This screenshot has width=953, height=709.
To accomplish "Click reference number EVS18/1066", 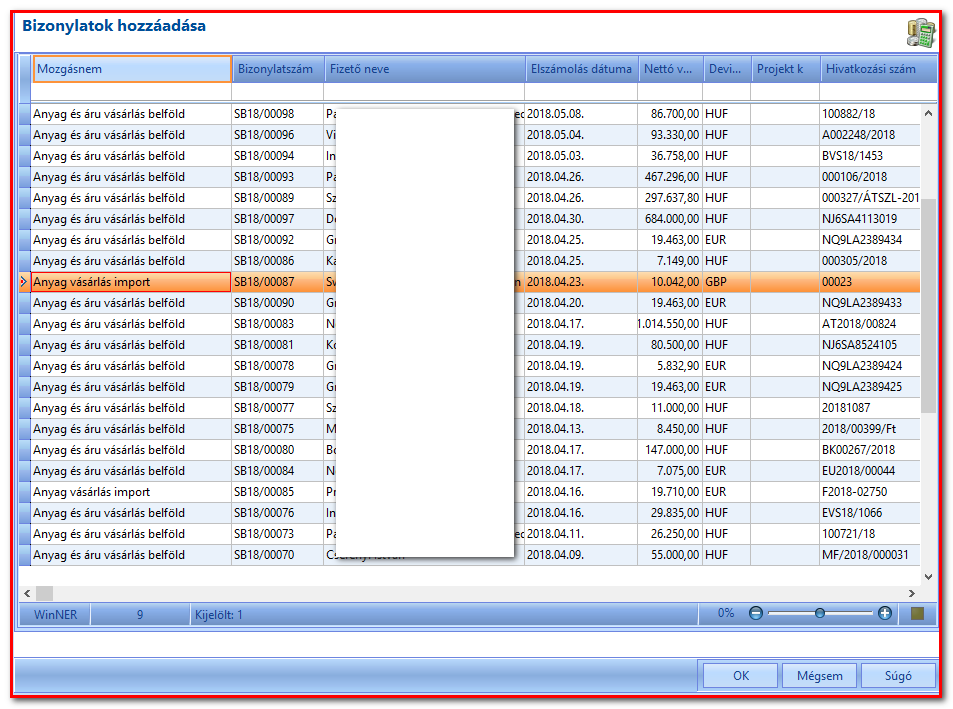I will 870,513.
